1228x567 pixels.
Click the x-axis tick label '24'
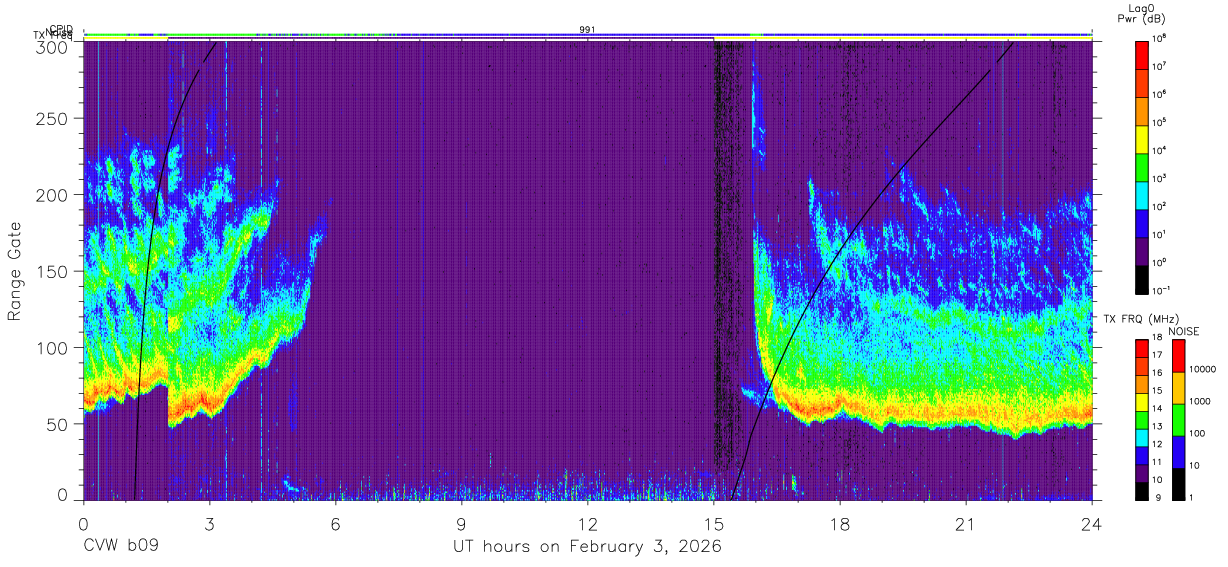1091,523
